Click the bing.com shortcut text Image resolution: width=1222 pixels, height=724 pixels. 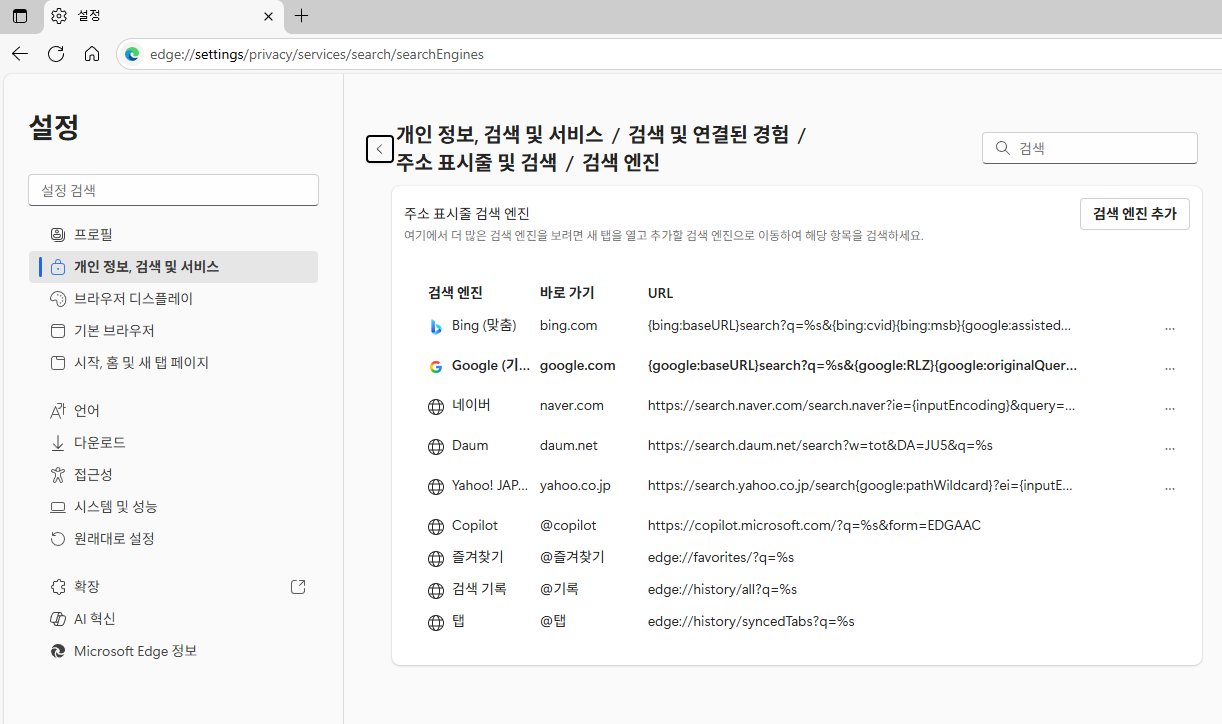[x=568, y=325]
